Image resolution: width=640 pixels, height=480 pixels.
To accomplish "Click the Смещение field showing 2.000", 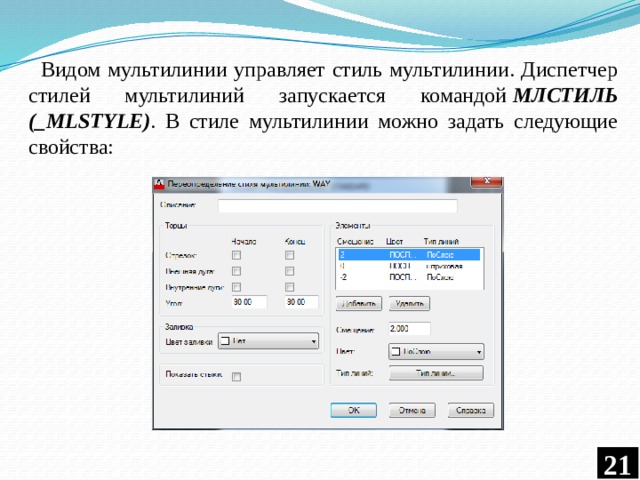I will [x=409, y=329].
